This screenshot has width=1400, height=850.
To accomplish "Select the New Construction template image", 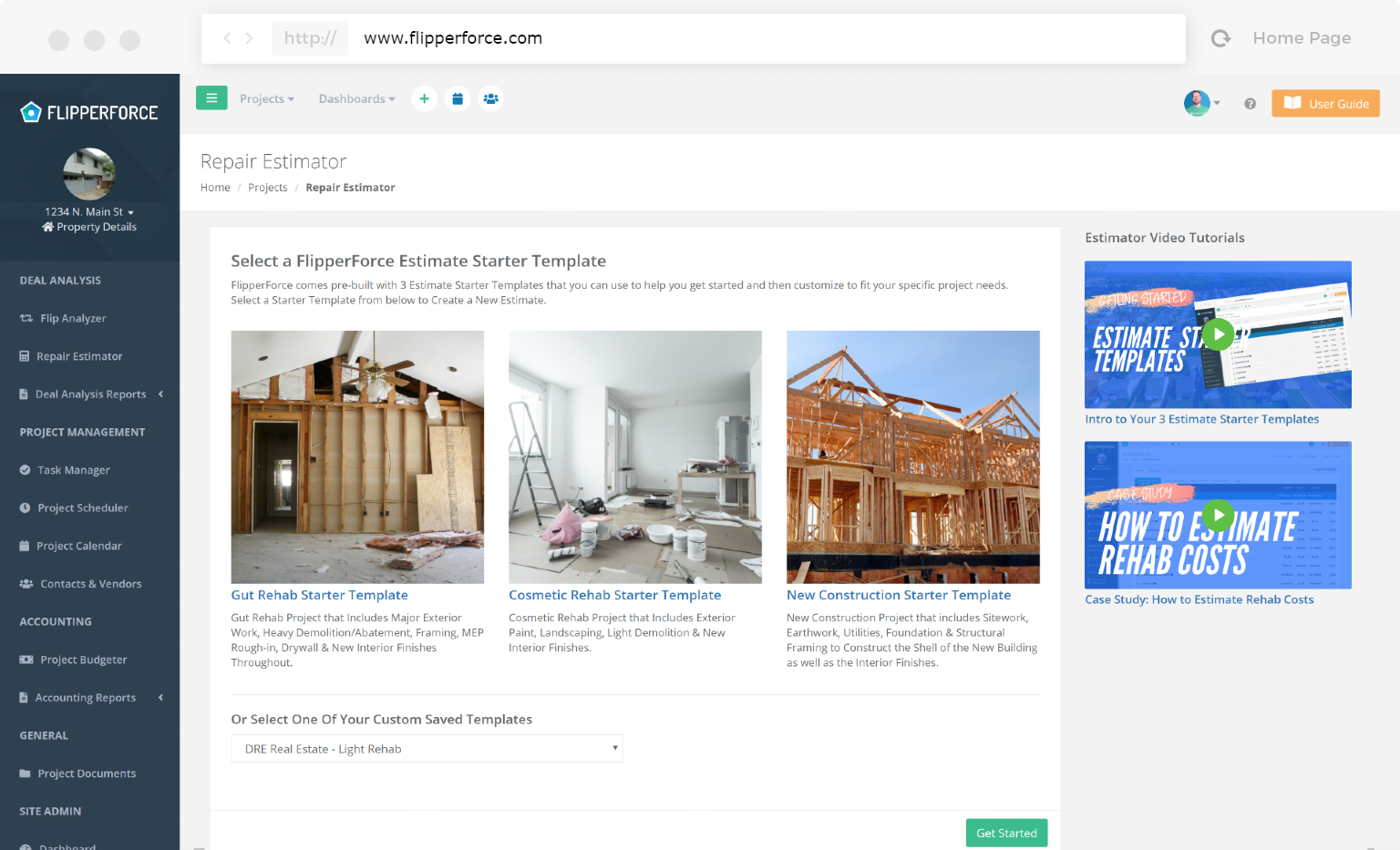I will click(913, 456).
